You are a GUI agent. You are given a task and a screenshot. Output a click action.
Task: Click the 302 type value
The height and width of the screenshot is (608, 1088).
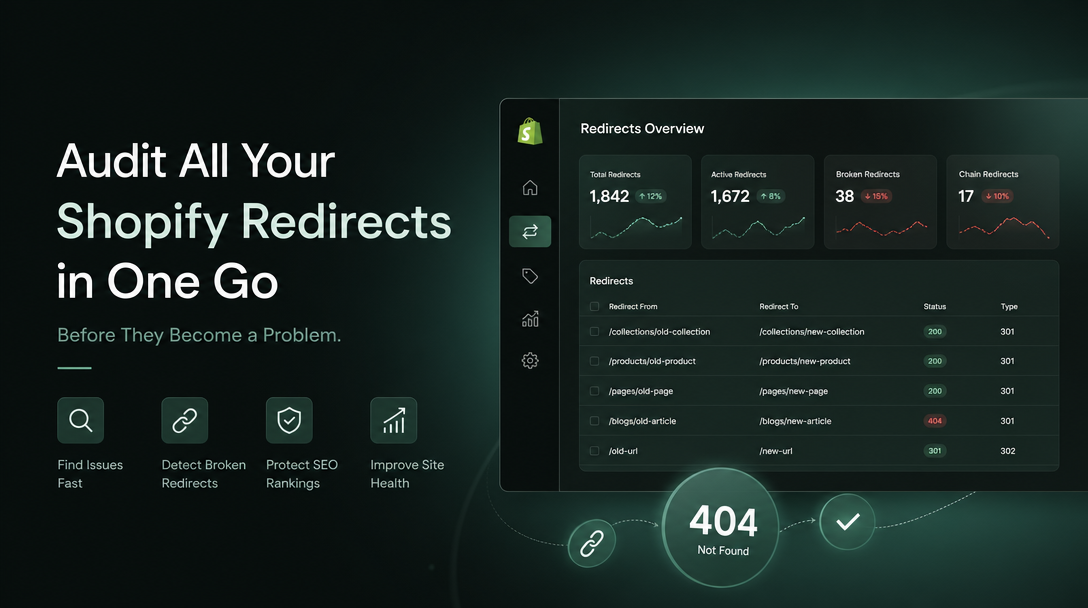1008,450
